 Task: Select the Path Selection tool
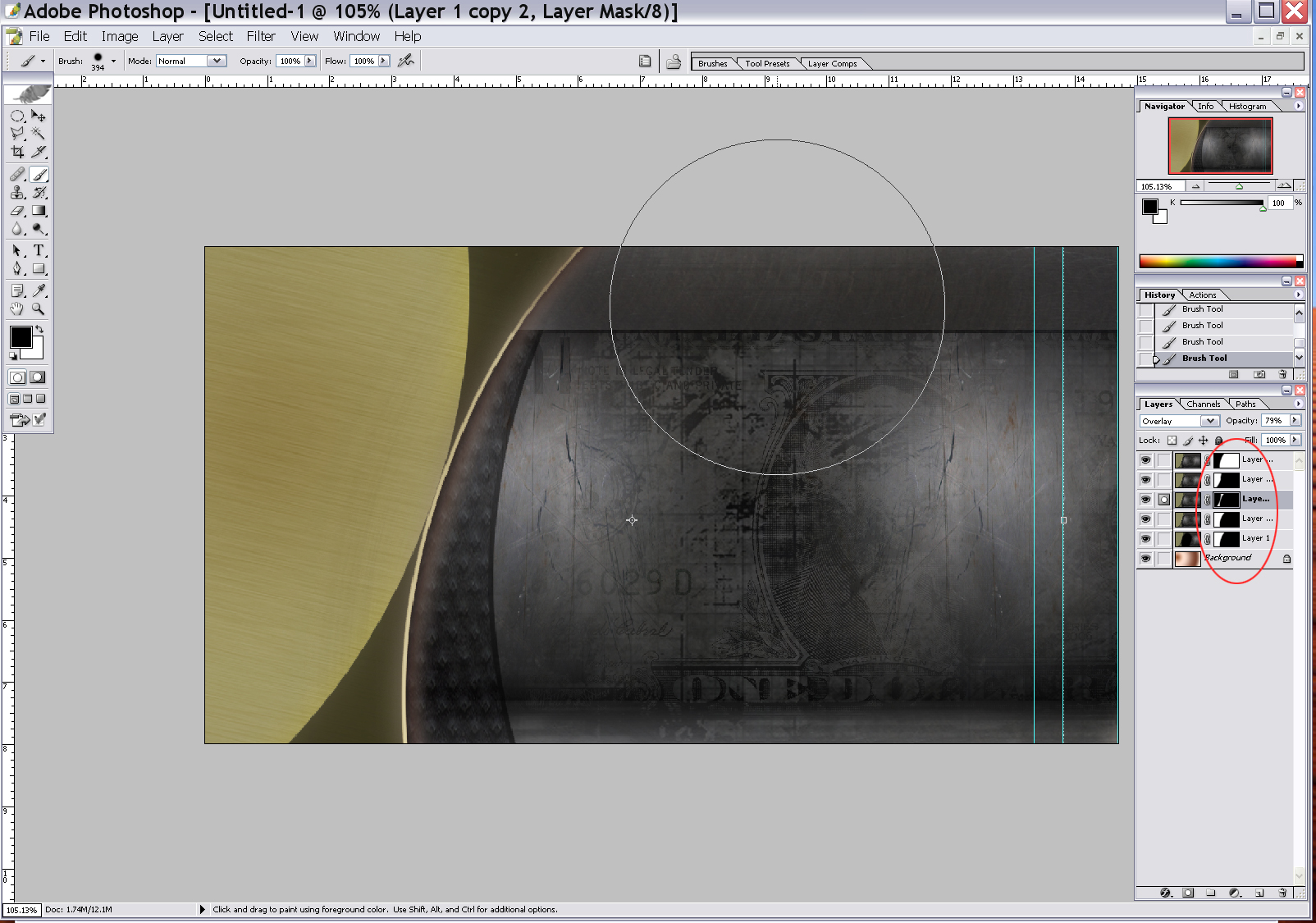pos(17,250)
